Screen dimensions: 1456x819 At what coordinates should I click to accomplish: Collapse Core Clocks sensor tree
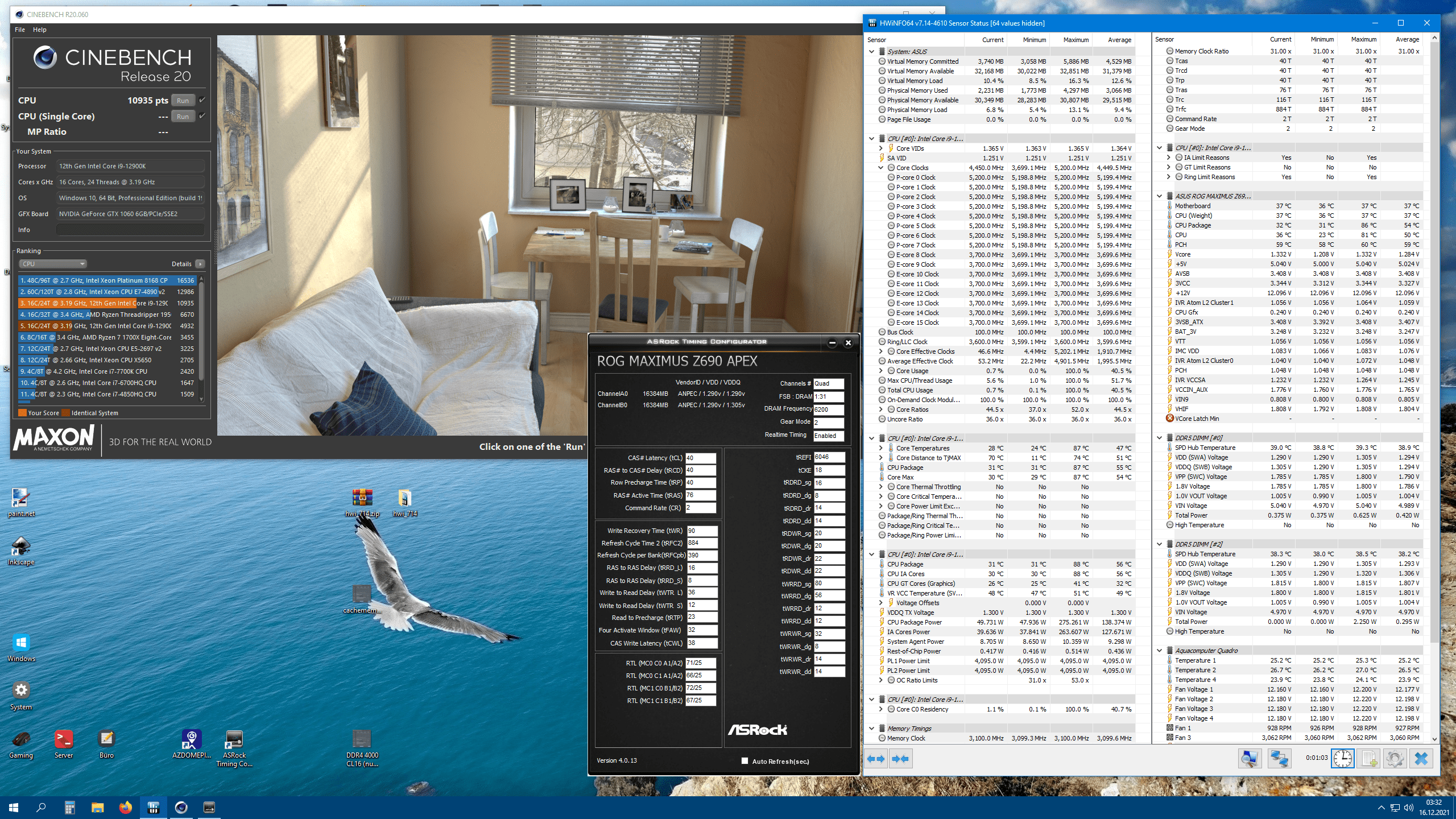[881, 168]
